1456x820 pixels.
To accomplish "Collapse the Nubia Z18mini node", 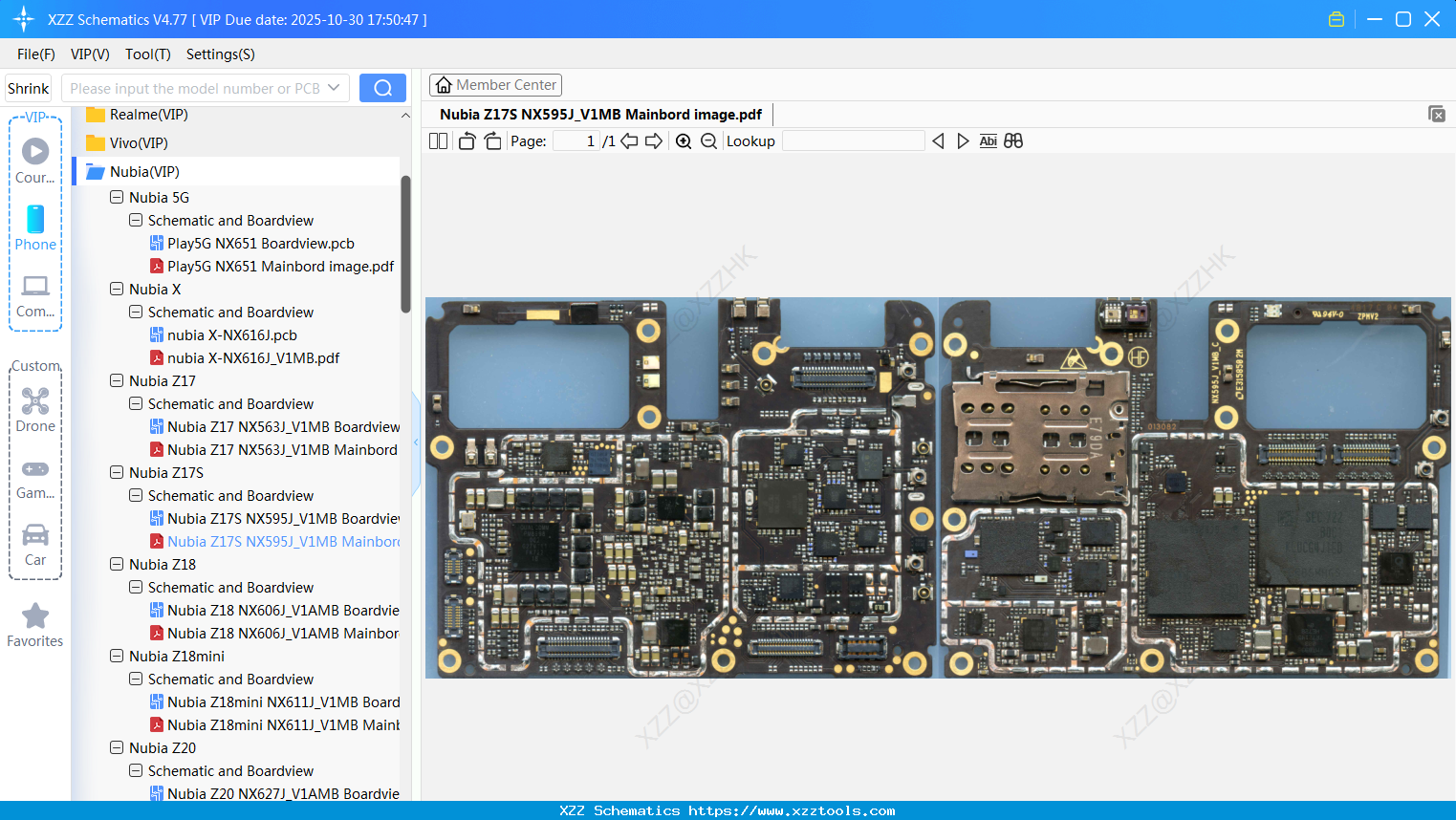I will 116,656.
